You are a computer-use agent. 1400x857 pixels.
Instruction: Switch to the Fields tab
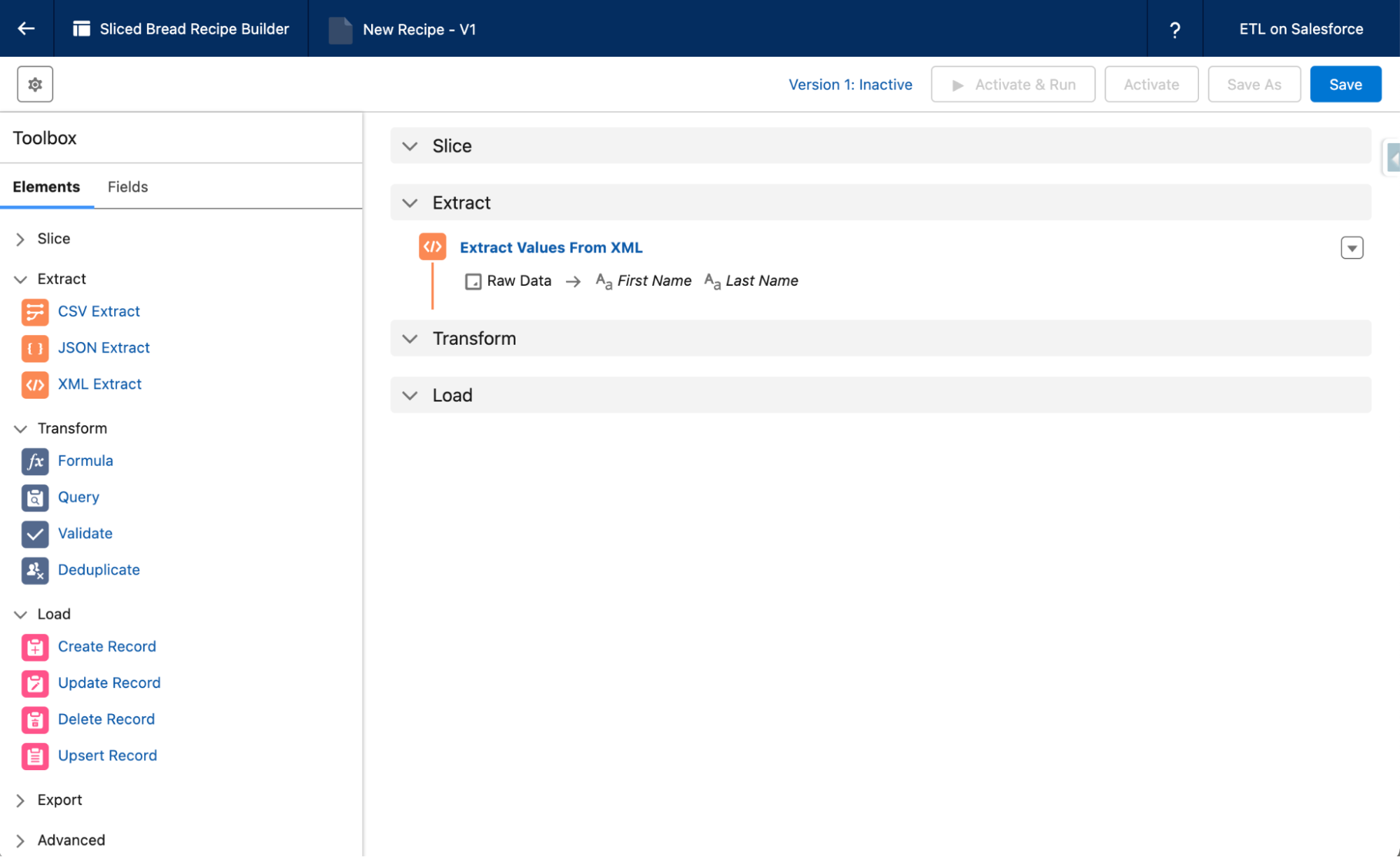127,187
